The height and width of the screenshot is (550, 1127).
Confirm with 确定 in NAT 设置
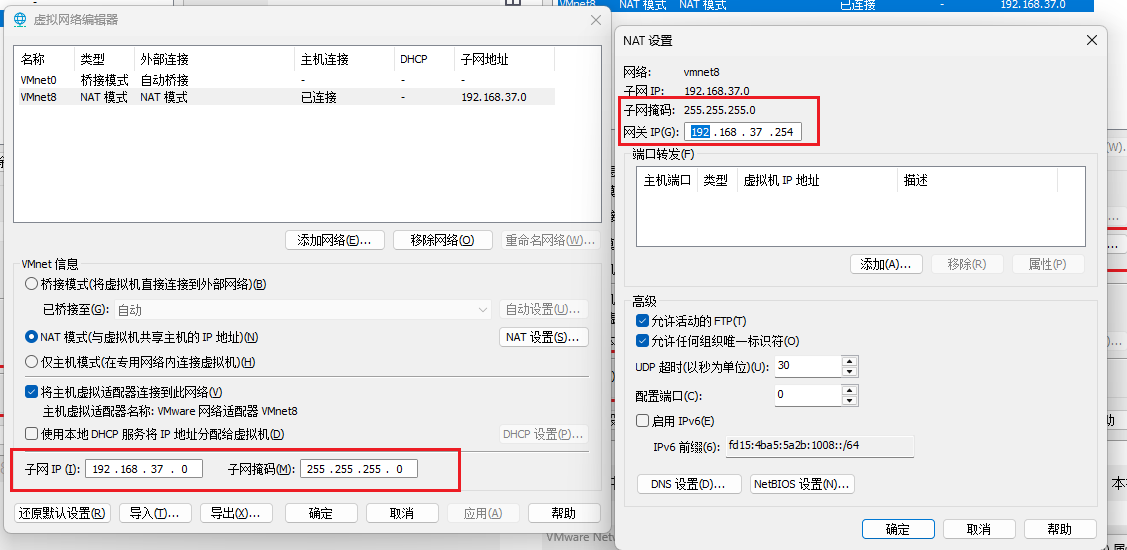[x=898, y=529]
